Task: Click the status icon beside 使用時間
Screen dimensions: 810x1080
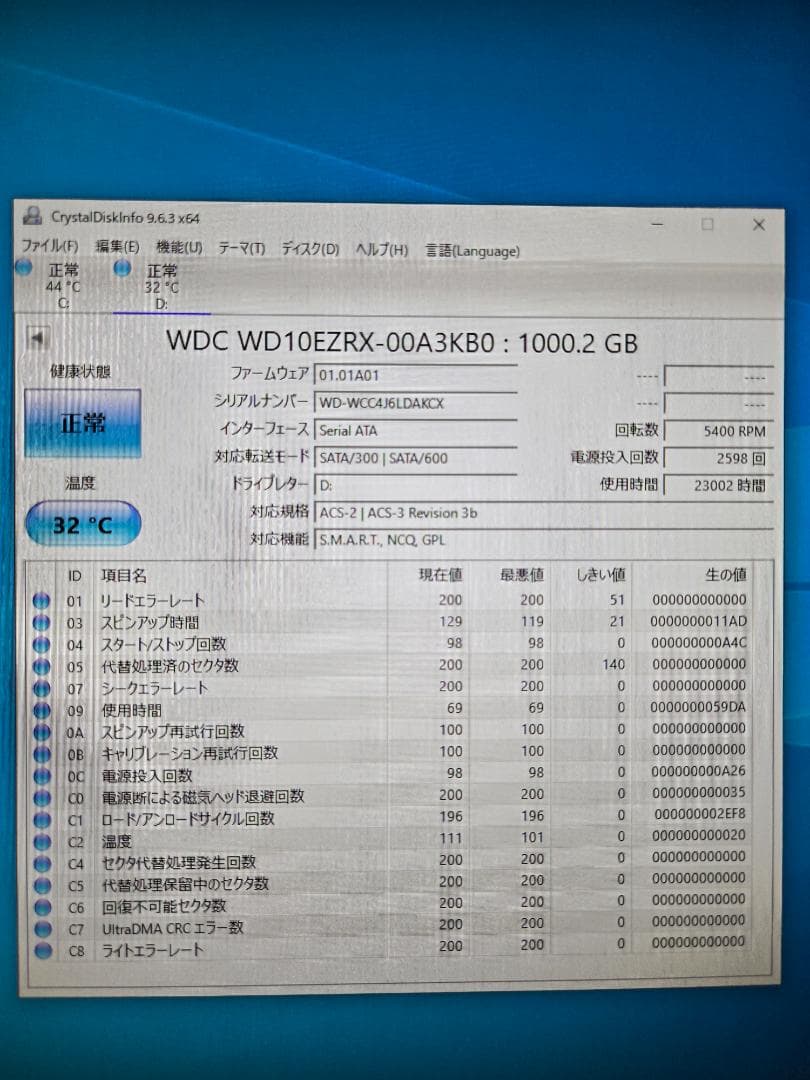Action: [39, 708]
